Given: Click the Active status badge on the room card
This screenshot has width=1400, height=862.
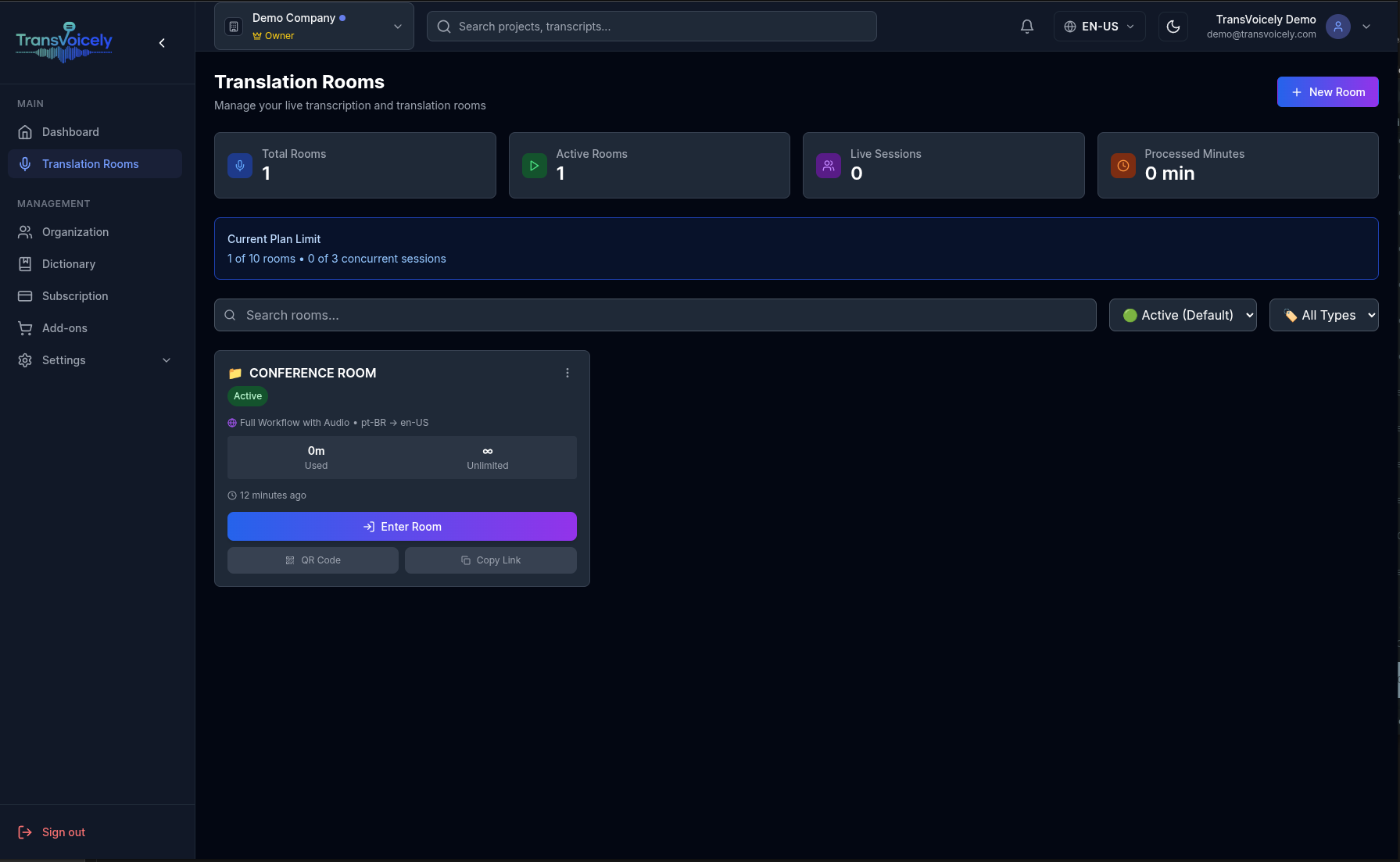Looking at the screenshot, I should coord(247,395).
